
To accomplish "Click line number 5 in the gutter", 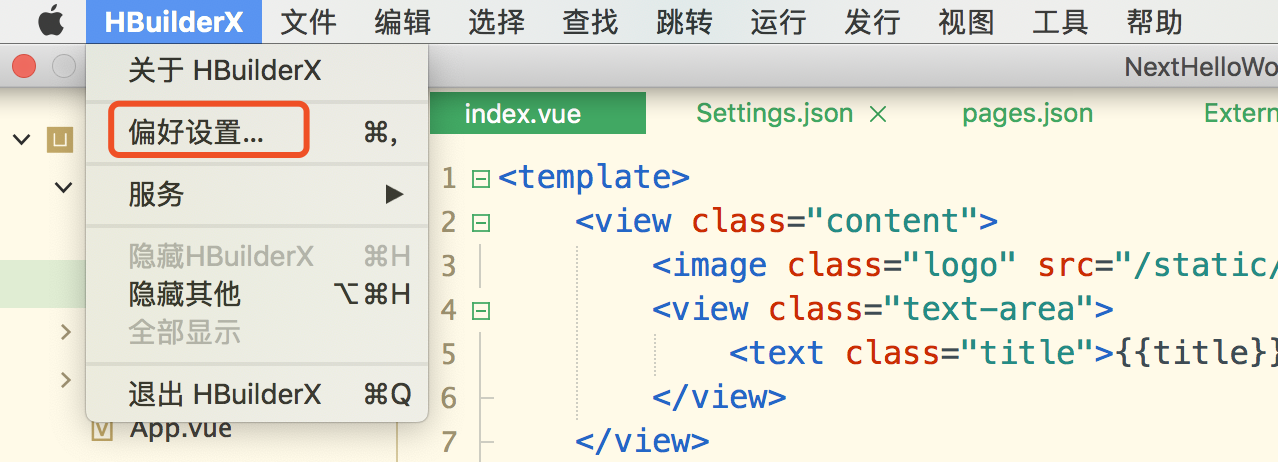I will pyautogui.click(x=447, y=354).
